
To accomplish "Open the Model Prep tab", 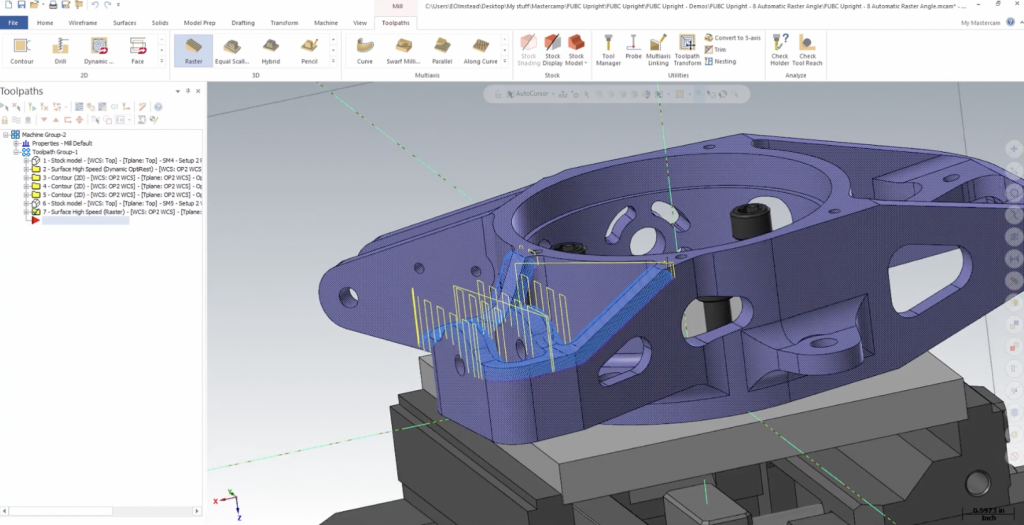I will (199, 23).
